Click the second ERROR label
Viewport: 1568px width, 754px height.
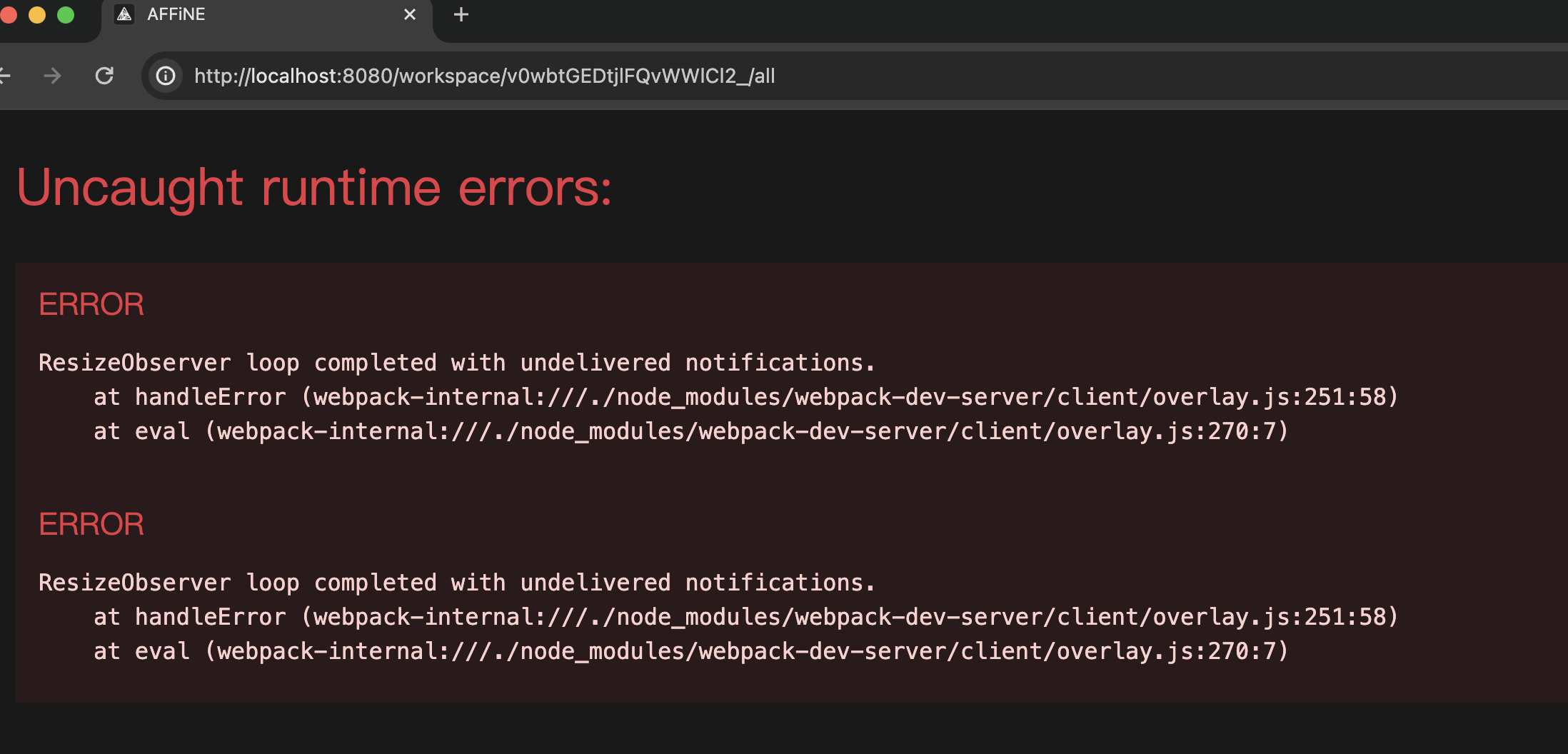(x=91, y=525)
